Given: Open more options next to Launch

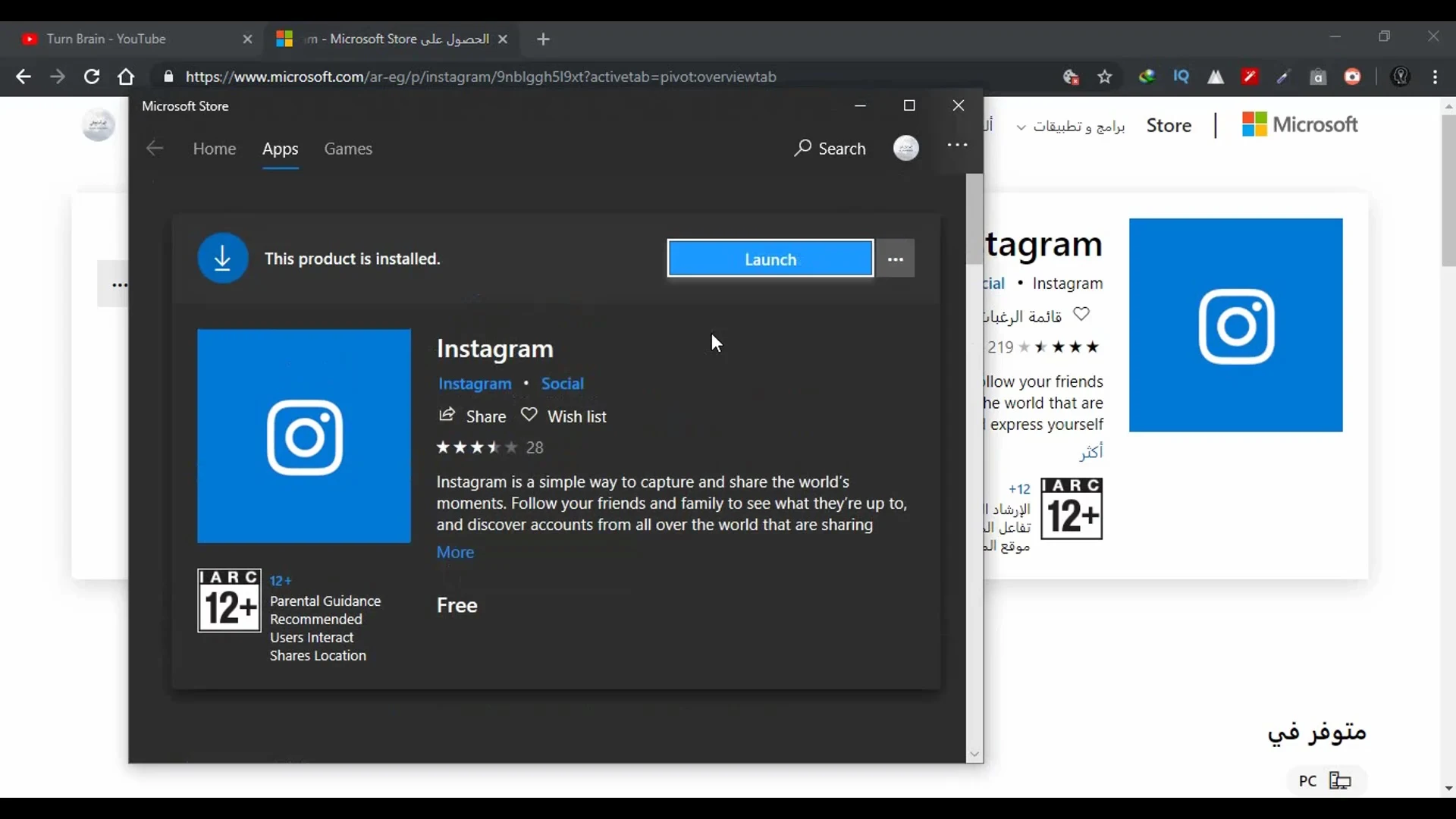Looking at the screenshot, I should point(896,259).
